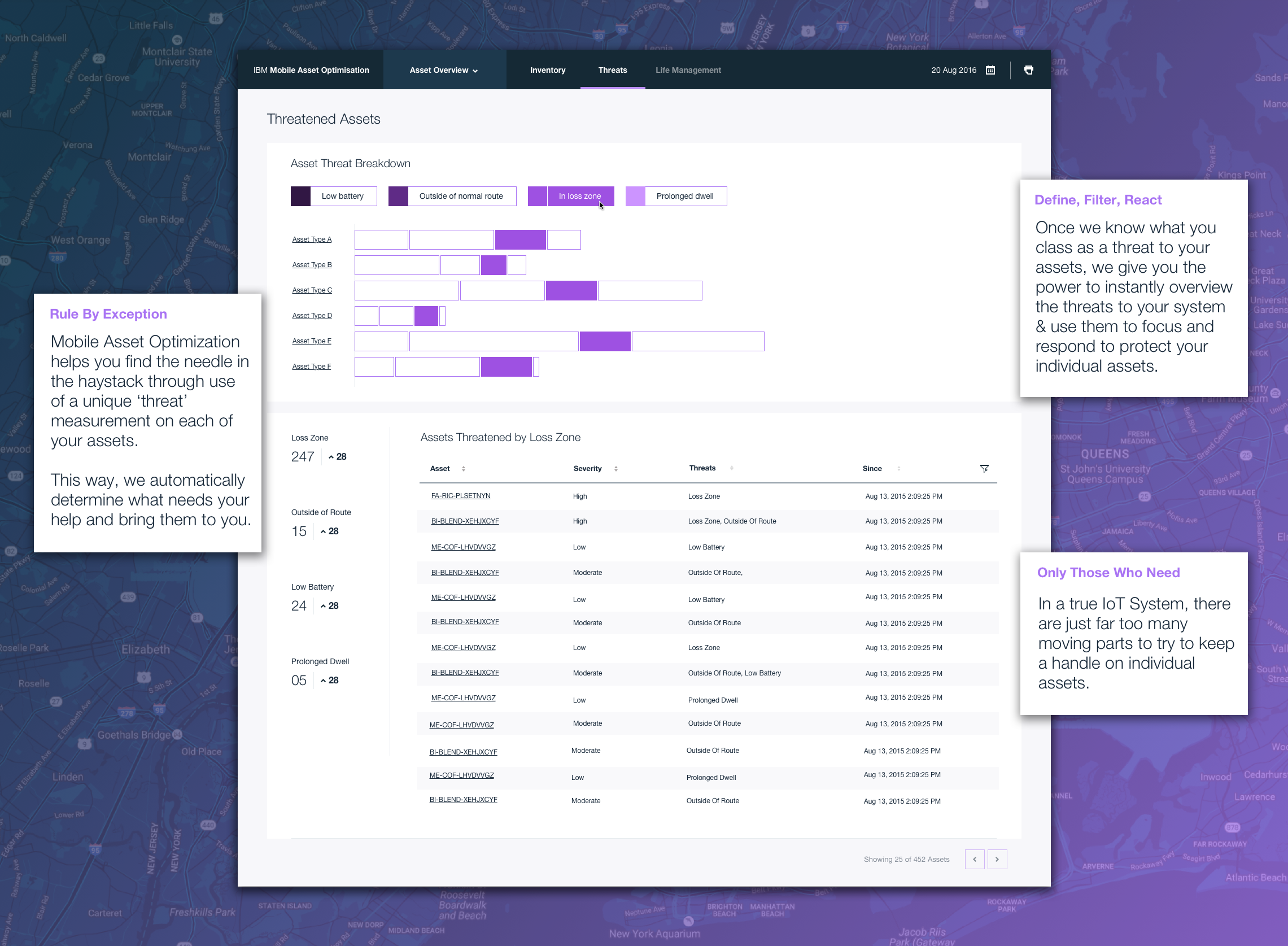Open the calendar date picker

990,70
